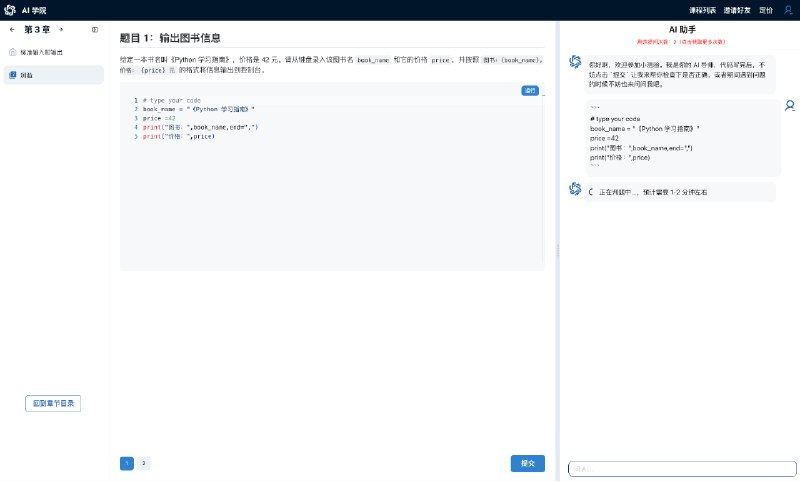Viewport: 800px width, 482px height.
Task: Click inline code 'book_name' in problem description
Action: coord(373,60)
